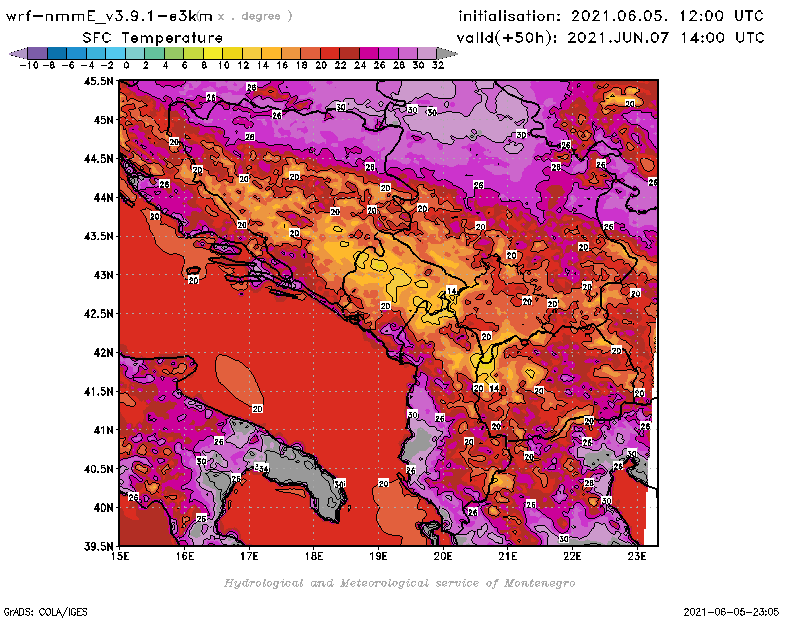
Task: Click the '41N' latitude label
Action: [104, 430]
